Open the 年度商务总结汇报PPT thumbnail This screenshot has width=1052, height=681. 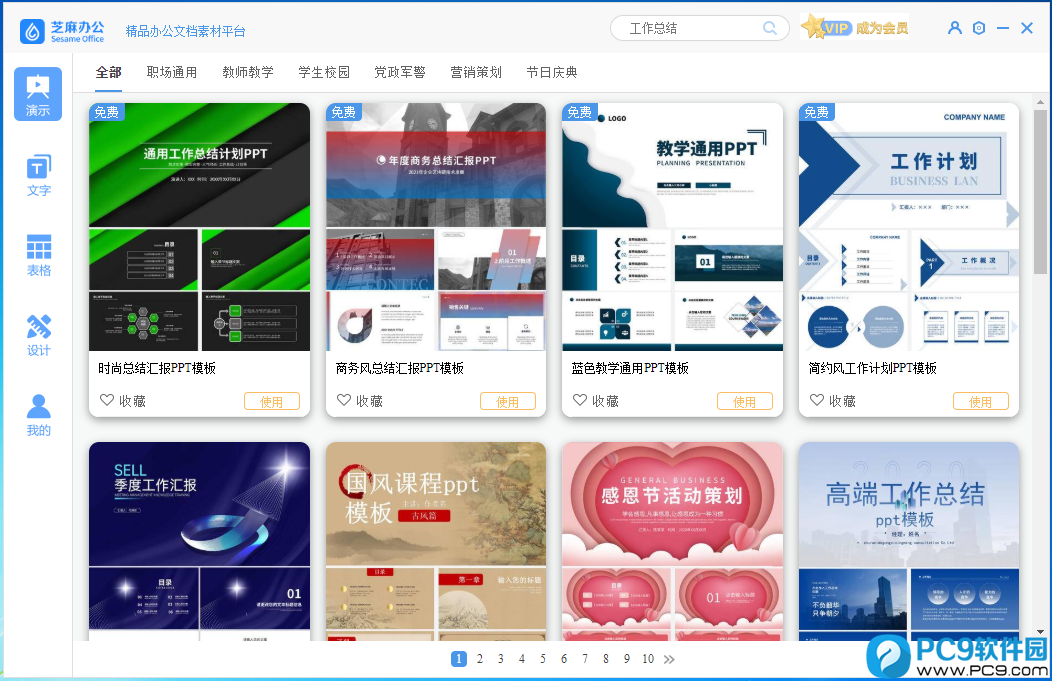point(436,227)
